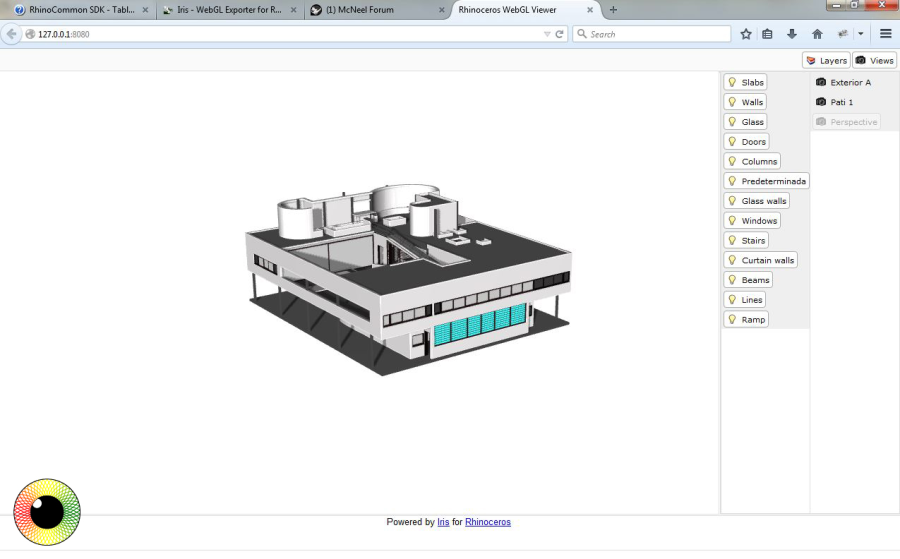Reload the current page
900x559 pixels.
(x=560, y=34)
